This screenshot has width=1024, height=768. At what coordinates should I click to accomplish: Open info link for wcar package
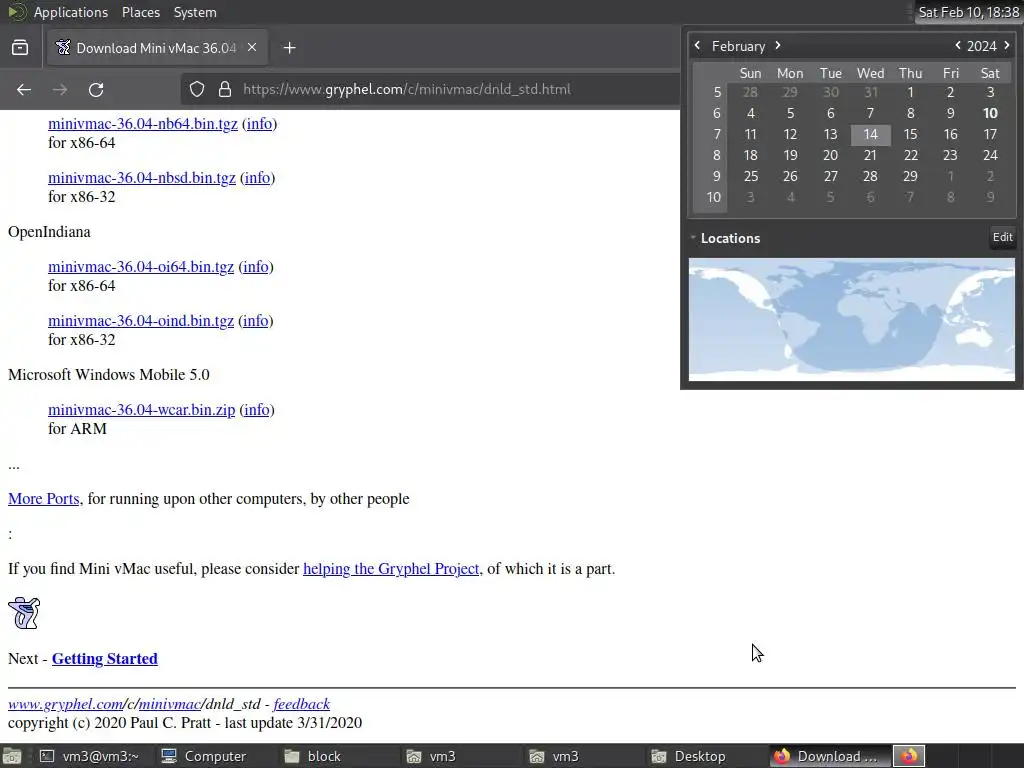(x=257, y=409)
